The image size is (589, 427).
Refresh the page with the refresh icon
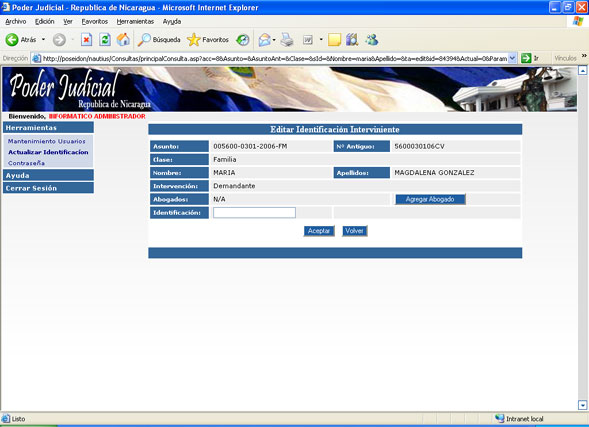point(105,39)
